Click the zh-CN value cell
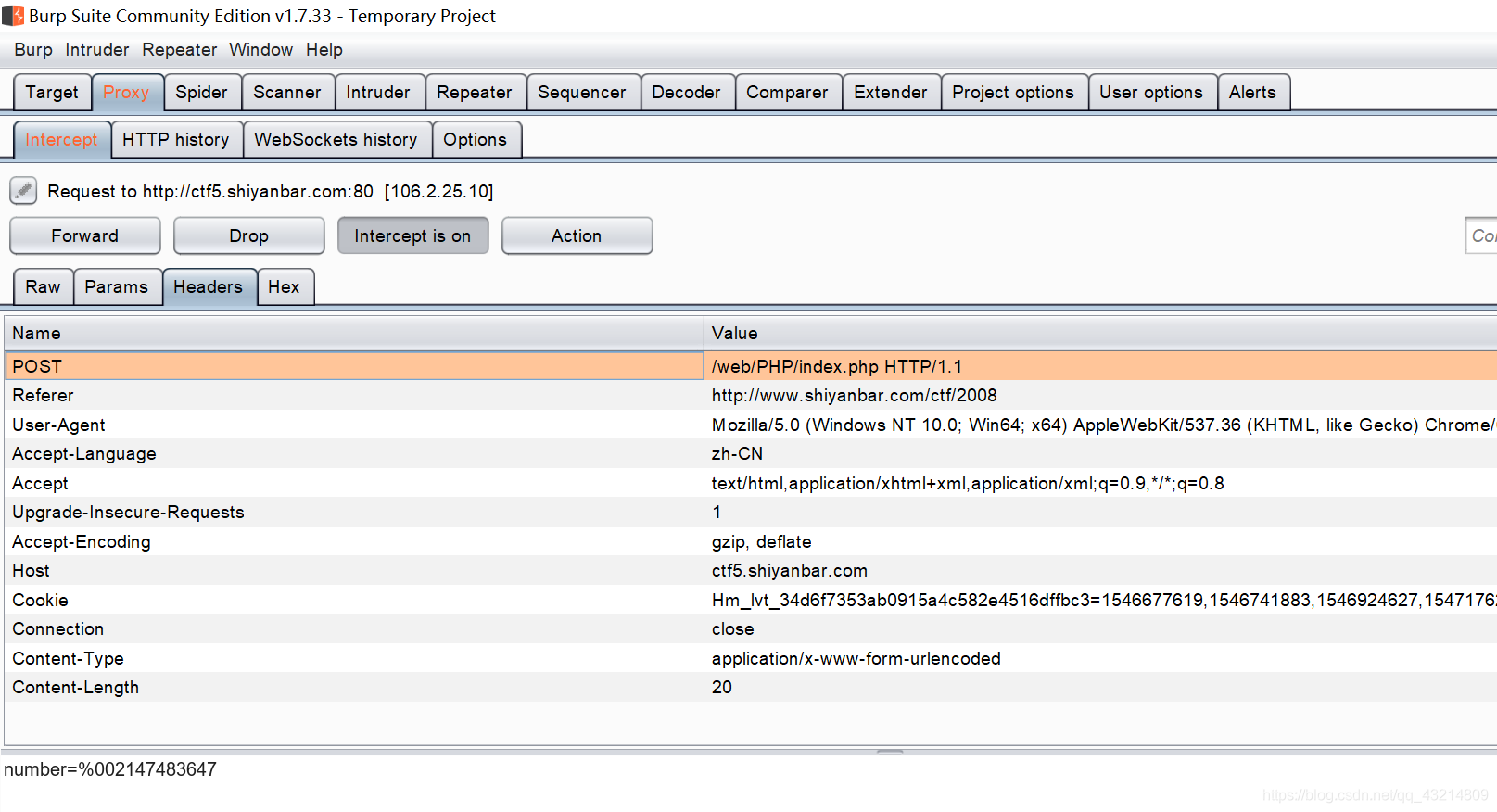The image size is (1497, 812). [1101, 454]
